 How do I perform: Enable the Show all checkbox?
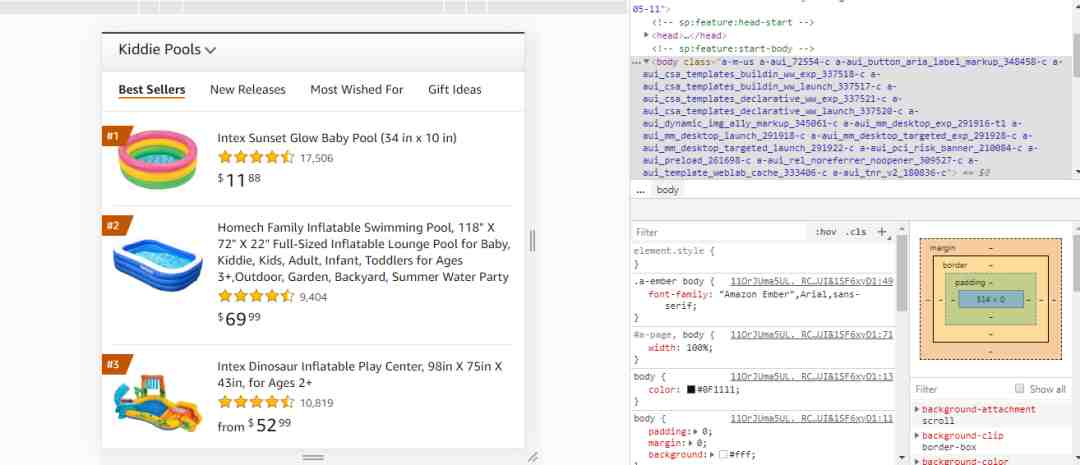(x=1019, y=389)
